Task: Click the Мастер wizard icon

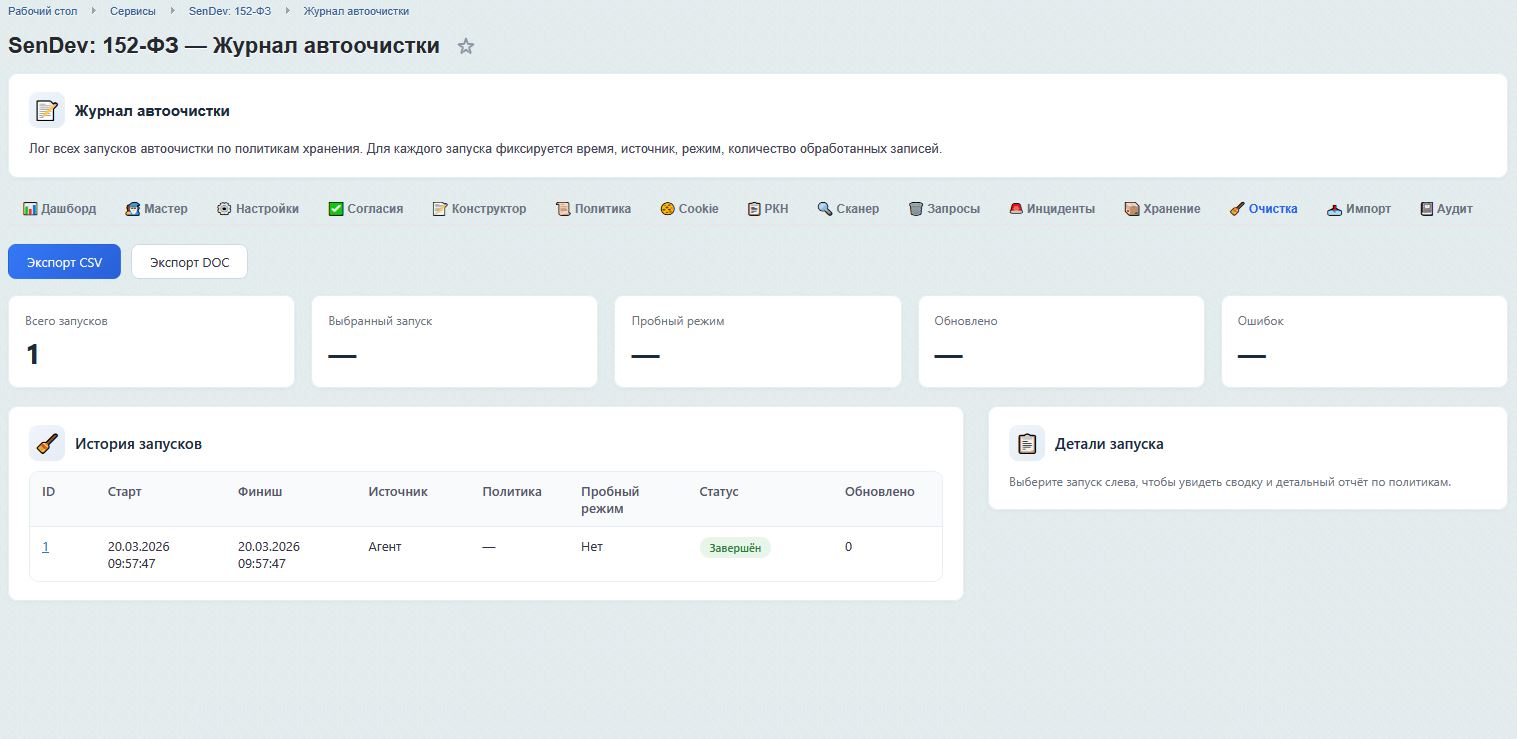Action: point(132,209)
